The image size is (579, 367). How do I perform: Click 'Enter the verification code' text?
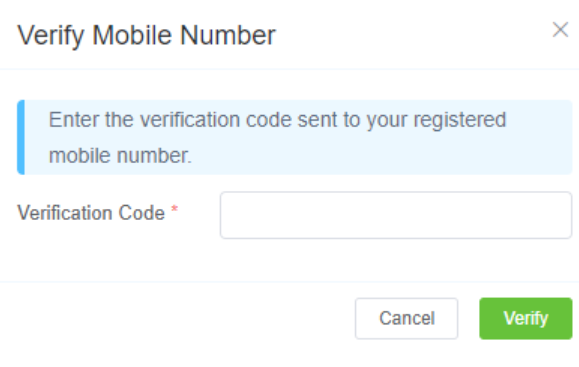(170, 120)
